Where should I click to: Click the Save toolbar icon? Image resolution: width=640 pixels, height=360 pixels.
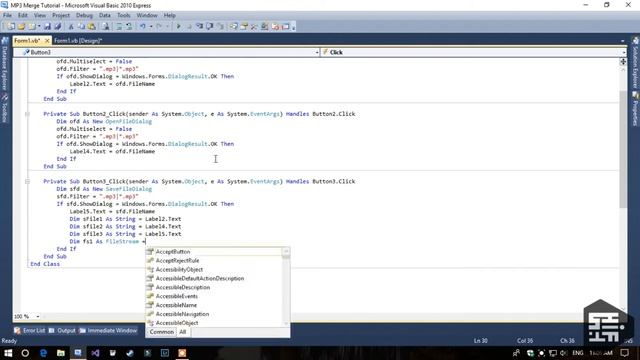47,27
